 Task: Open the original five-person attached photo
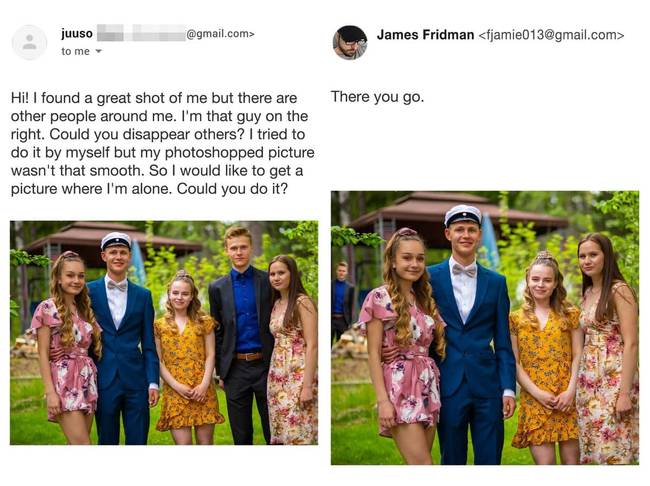click(x=164, y=333)
